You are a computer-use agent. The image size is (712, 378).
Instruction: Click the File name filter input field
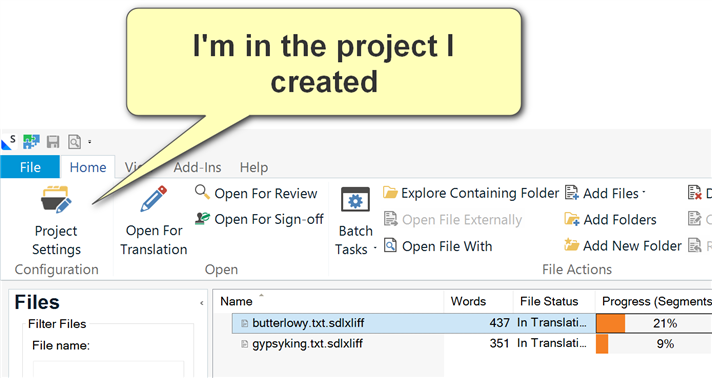pyautogui.click(x=109, y=369)
